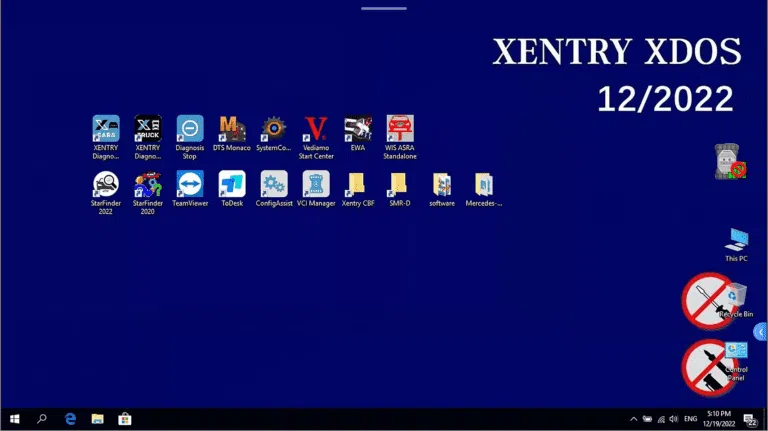Screen dimensions: 768x431
Task: Select the Xentry CBF folder
Action: pyautogui.click(x=358, y=189)
